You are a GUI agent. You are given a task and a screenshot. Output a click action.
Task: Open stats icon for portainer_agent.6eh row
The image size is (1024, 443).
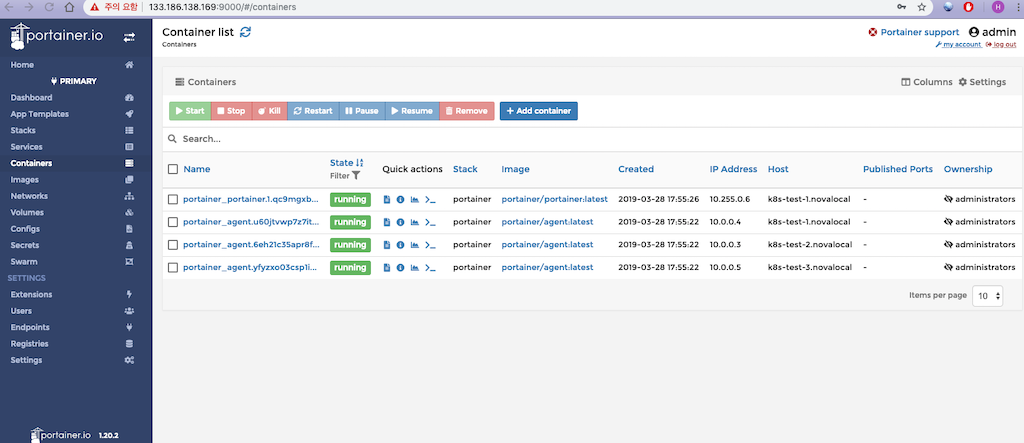(415, 245)
